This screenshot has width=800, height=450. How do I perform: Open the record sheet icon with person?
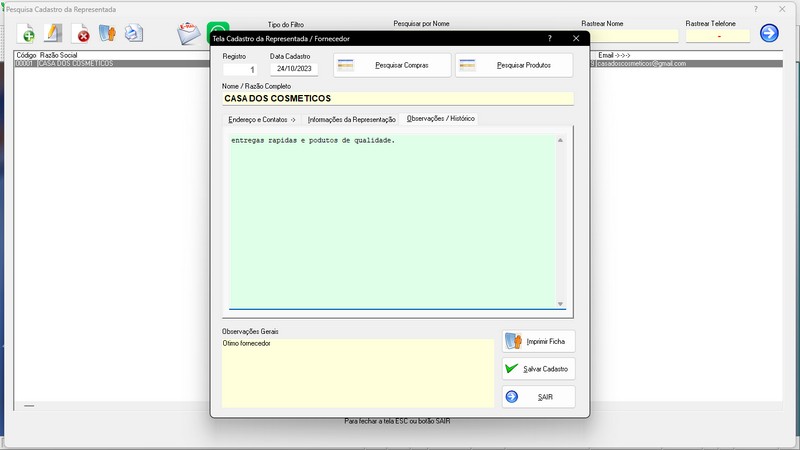(x=107, y=34)
